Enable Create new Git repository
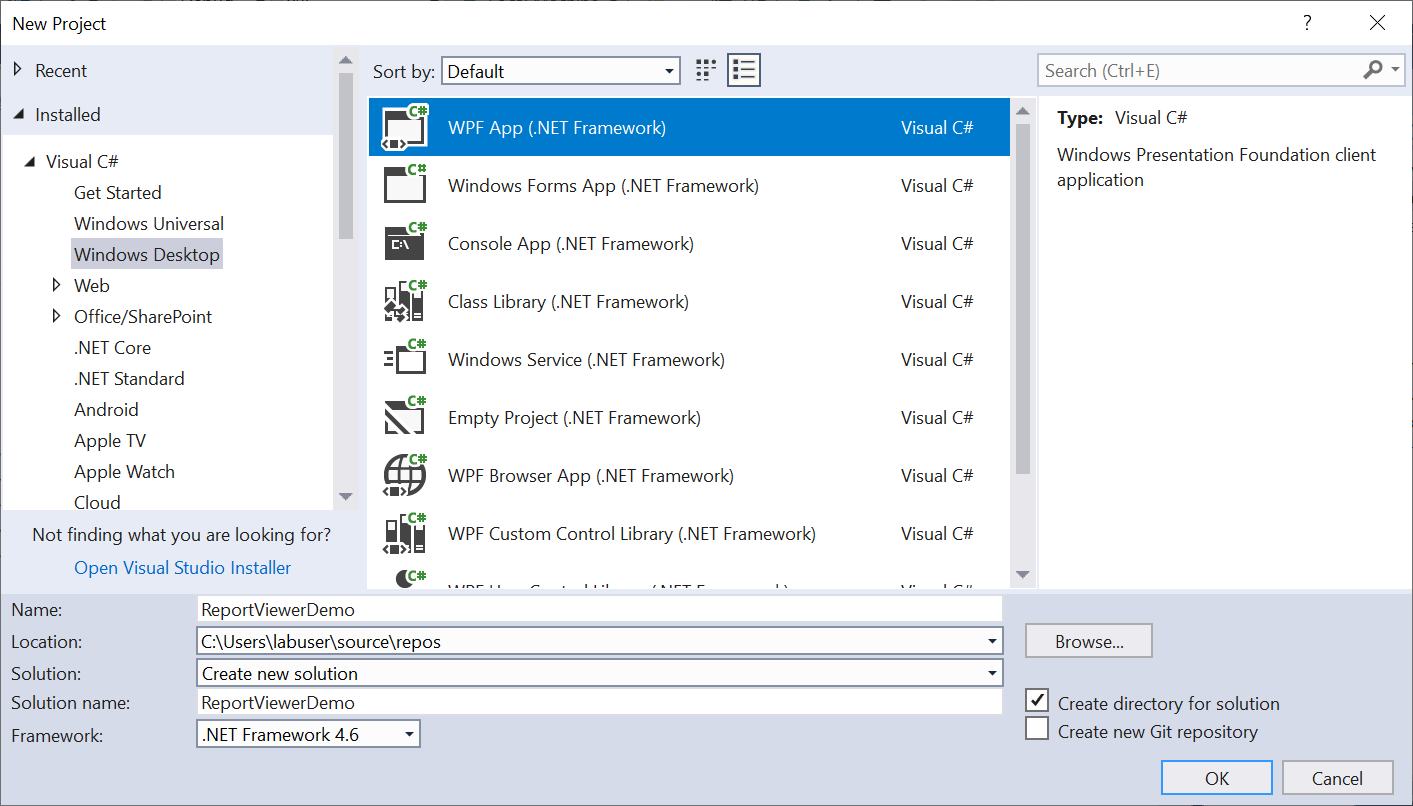 (1038, 730)
